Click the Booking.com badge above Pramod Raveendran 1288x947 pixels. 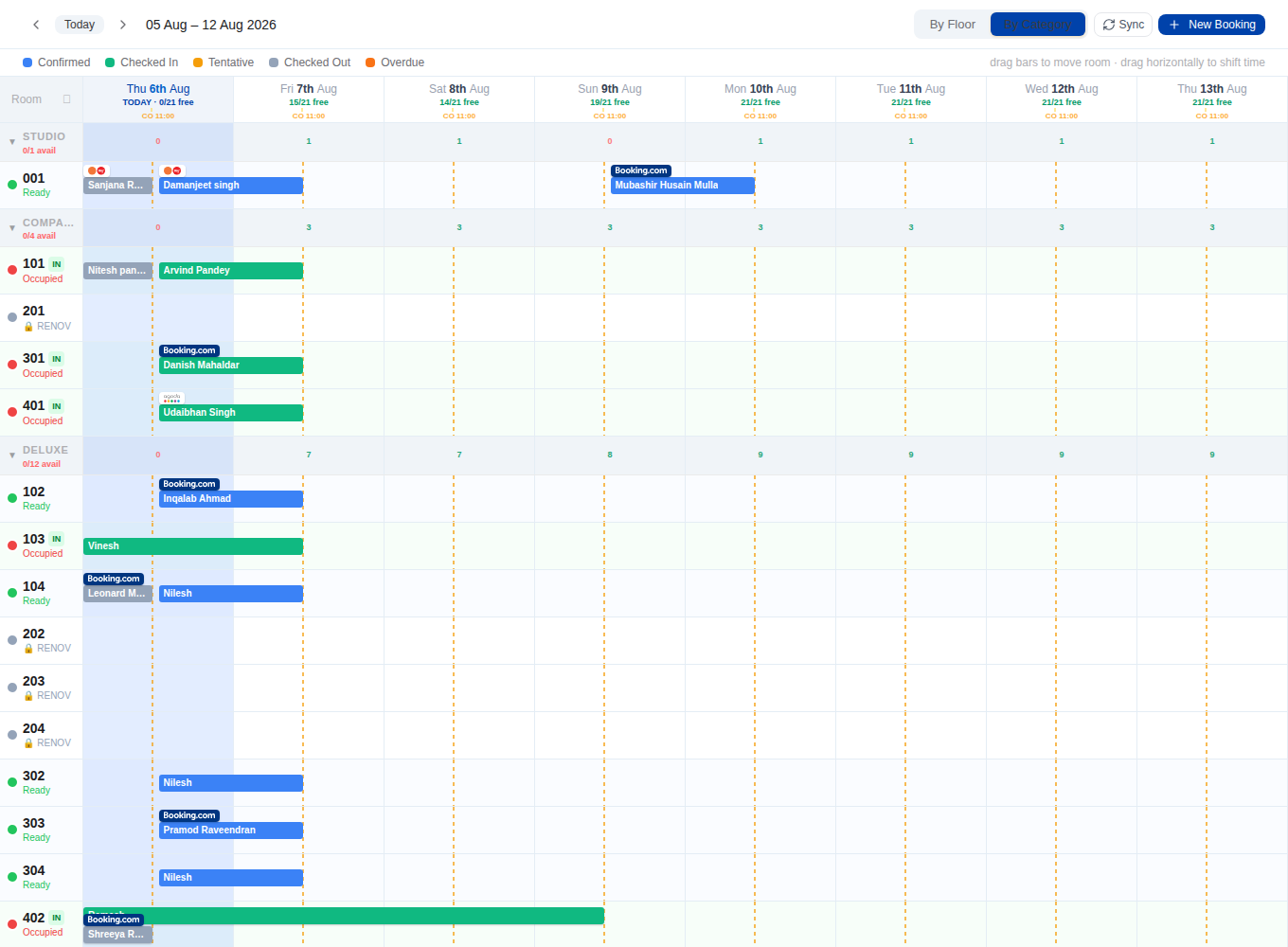pyautogui.click(x=189, y=815)
